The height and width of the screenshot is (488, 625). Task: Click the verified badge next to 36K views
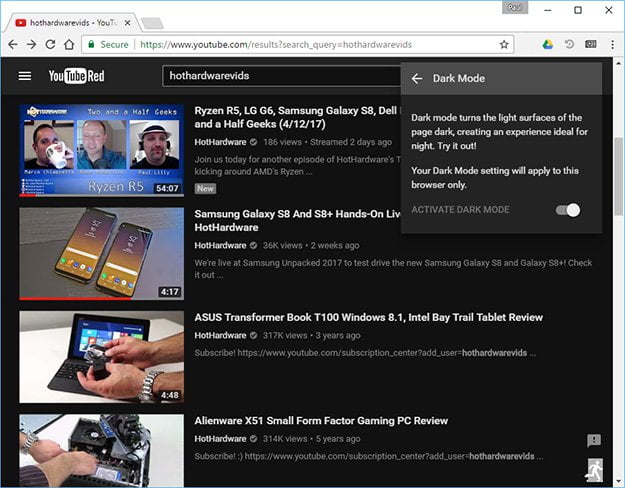point(254,245)
